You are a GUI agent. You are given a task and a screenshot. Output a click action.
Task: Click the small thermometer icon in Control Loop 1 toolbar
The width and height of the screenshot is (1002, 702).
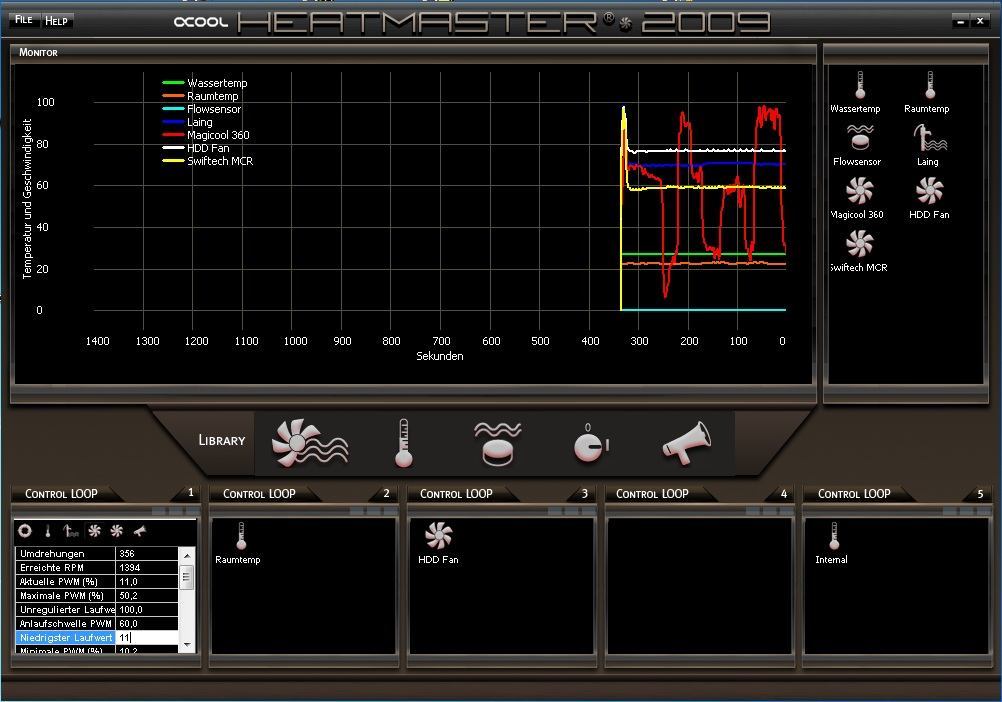pyautogui.click(x=48, y=531)
